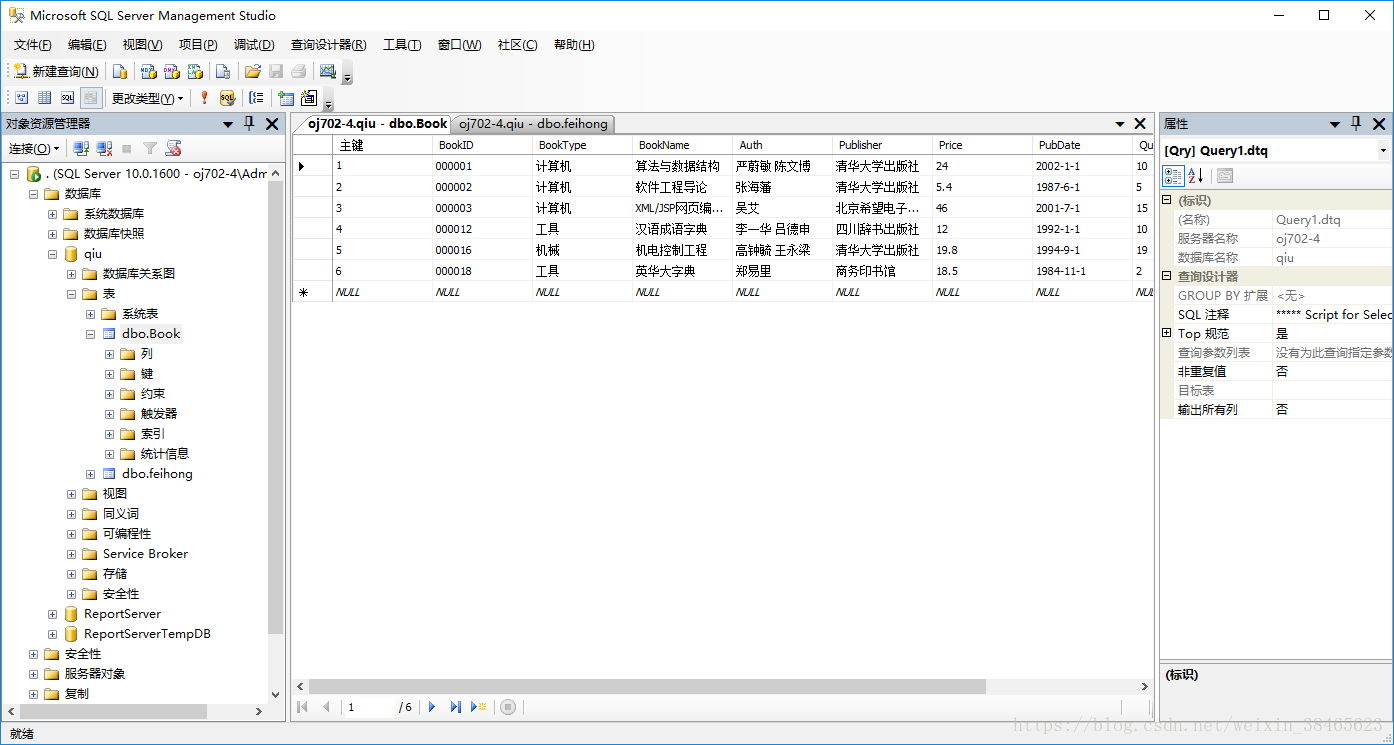The height and width of the screenshot is (745, 1394).
Task: Click the Verify SQL Syntax icon
Action: coord(227,98)
